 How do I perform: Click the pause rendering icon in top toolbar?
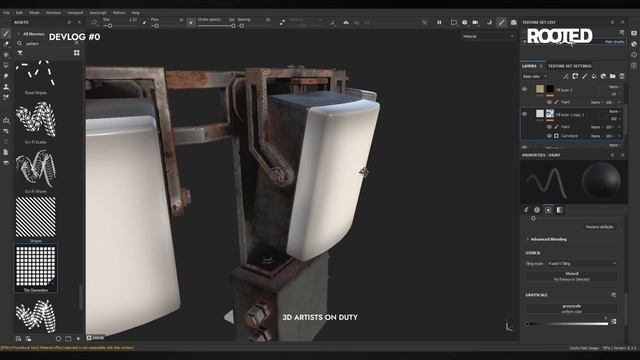[x=439, y=22]
